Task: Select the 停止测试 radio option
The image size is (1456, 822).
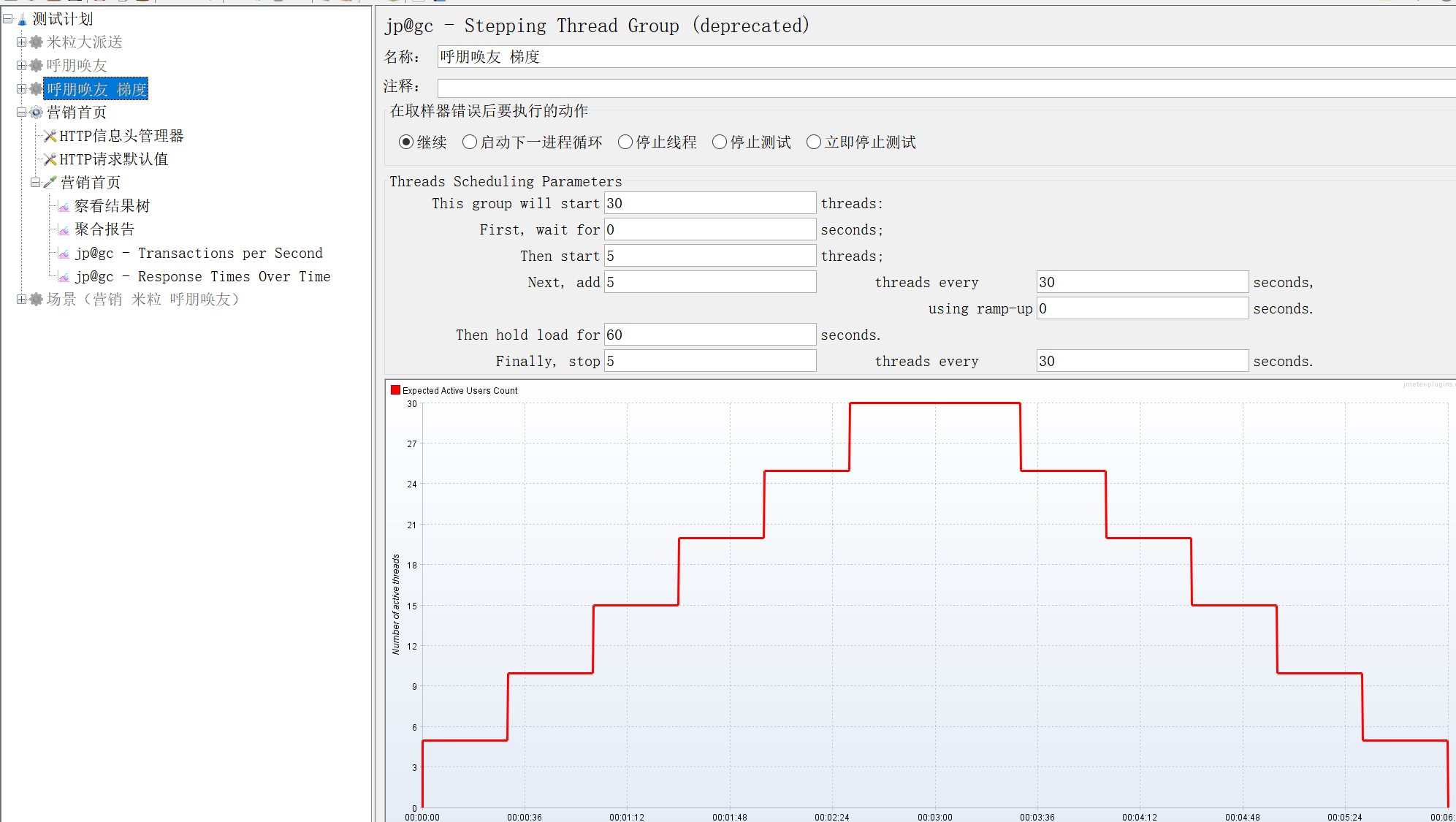Action: pyautogui.click(x=720, y=142)
